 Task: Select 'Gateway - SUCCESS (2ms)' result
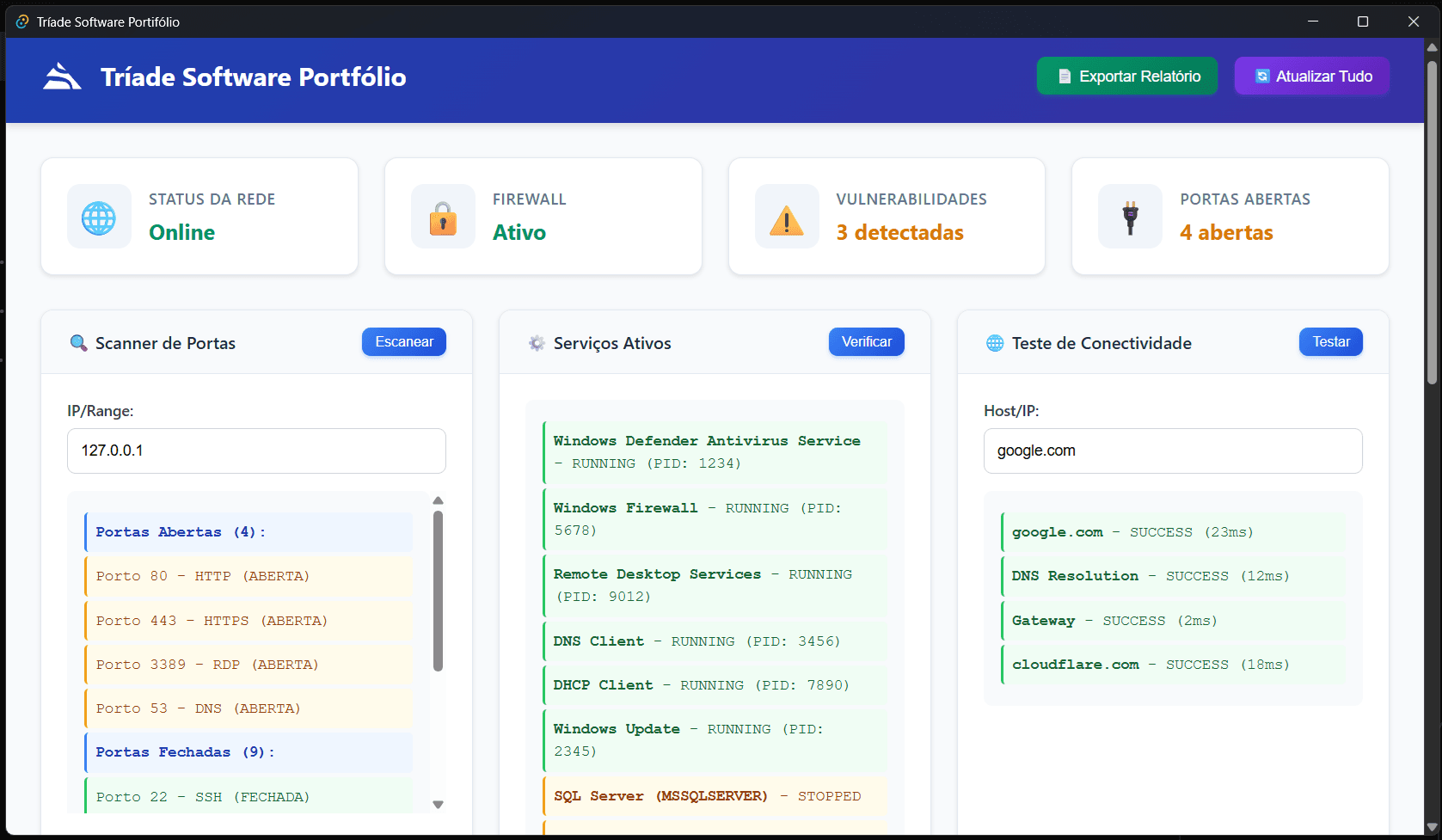coord(1173,621)
